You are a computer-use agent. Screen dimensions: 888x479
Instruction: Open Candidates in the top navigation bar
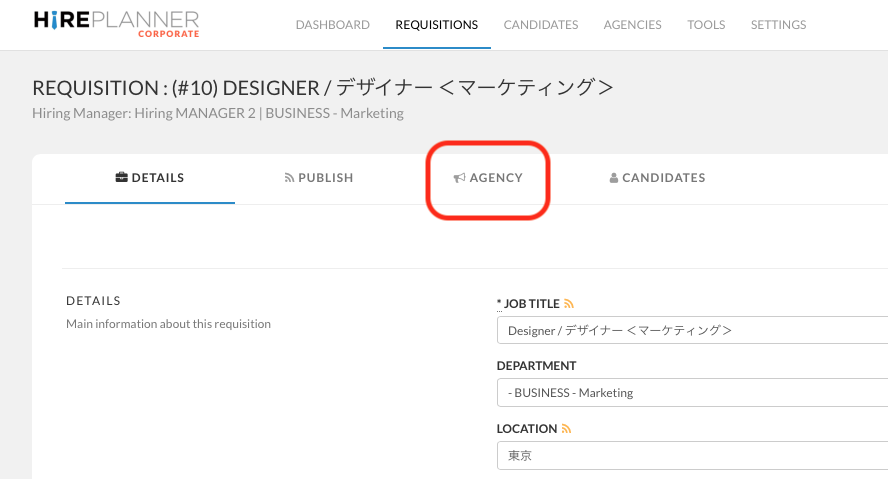click(540, 25)
